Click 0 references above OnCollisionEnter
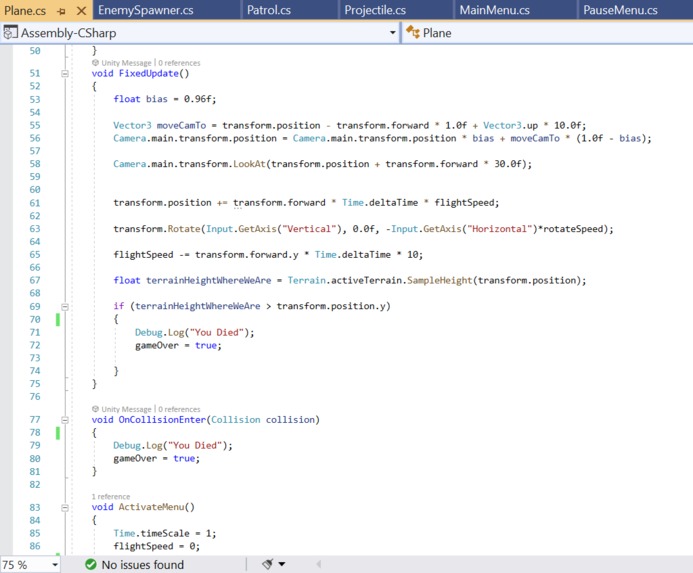 179,409
